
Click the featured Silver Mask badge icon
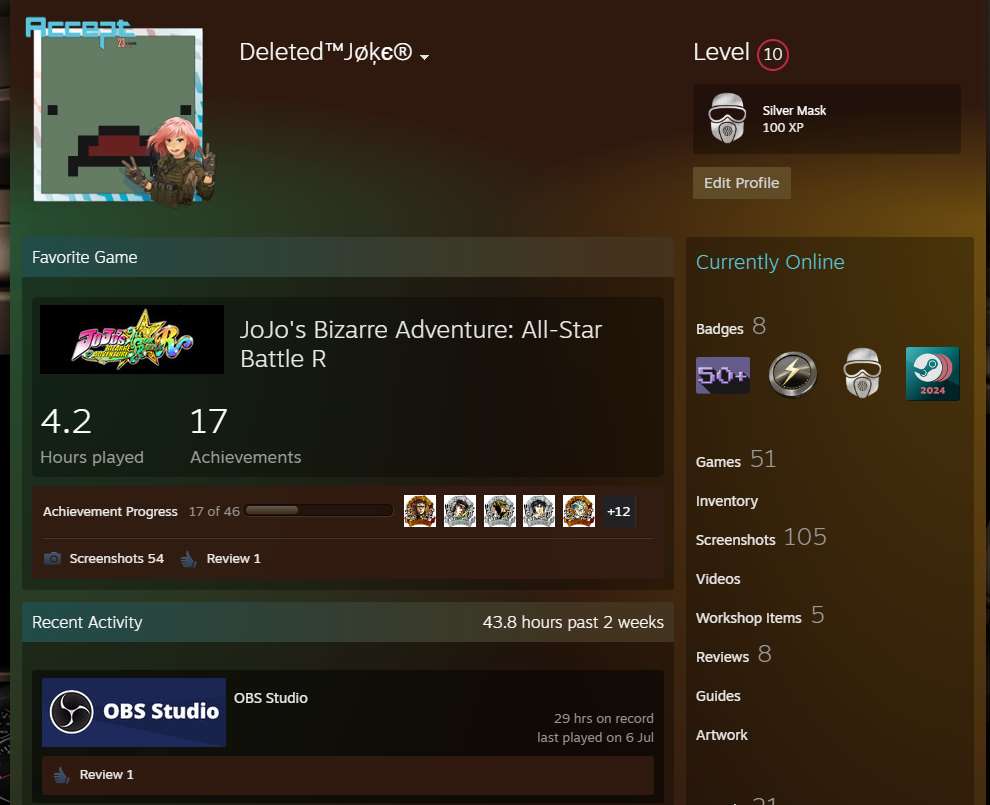pyautogui.click(x=727, y=119)
